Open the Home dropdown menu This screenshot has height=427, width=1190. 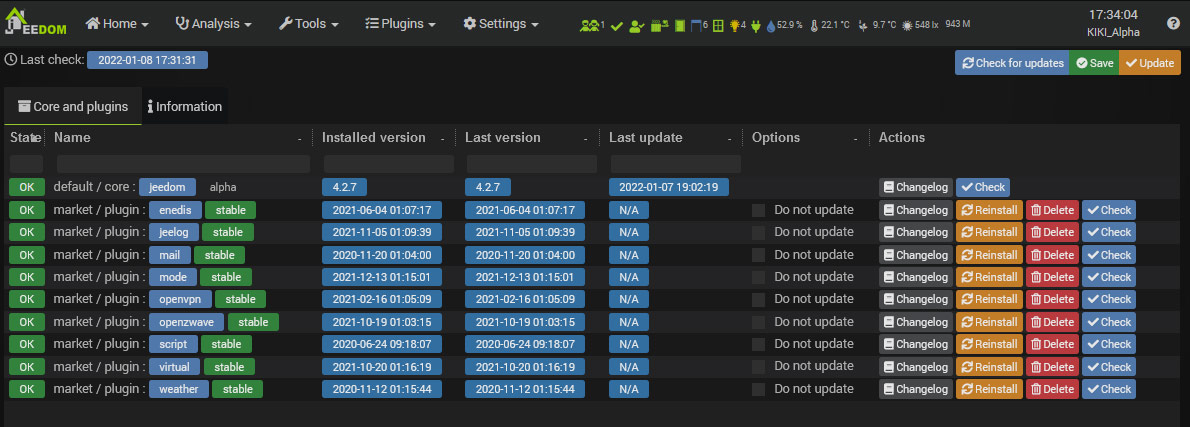[117, 24]
